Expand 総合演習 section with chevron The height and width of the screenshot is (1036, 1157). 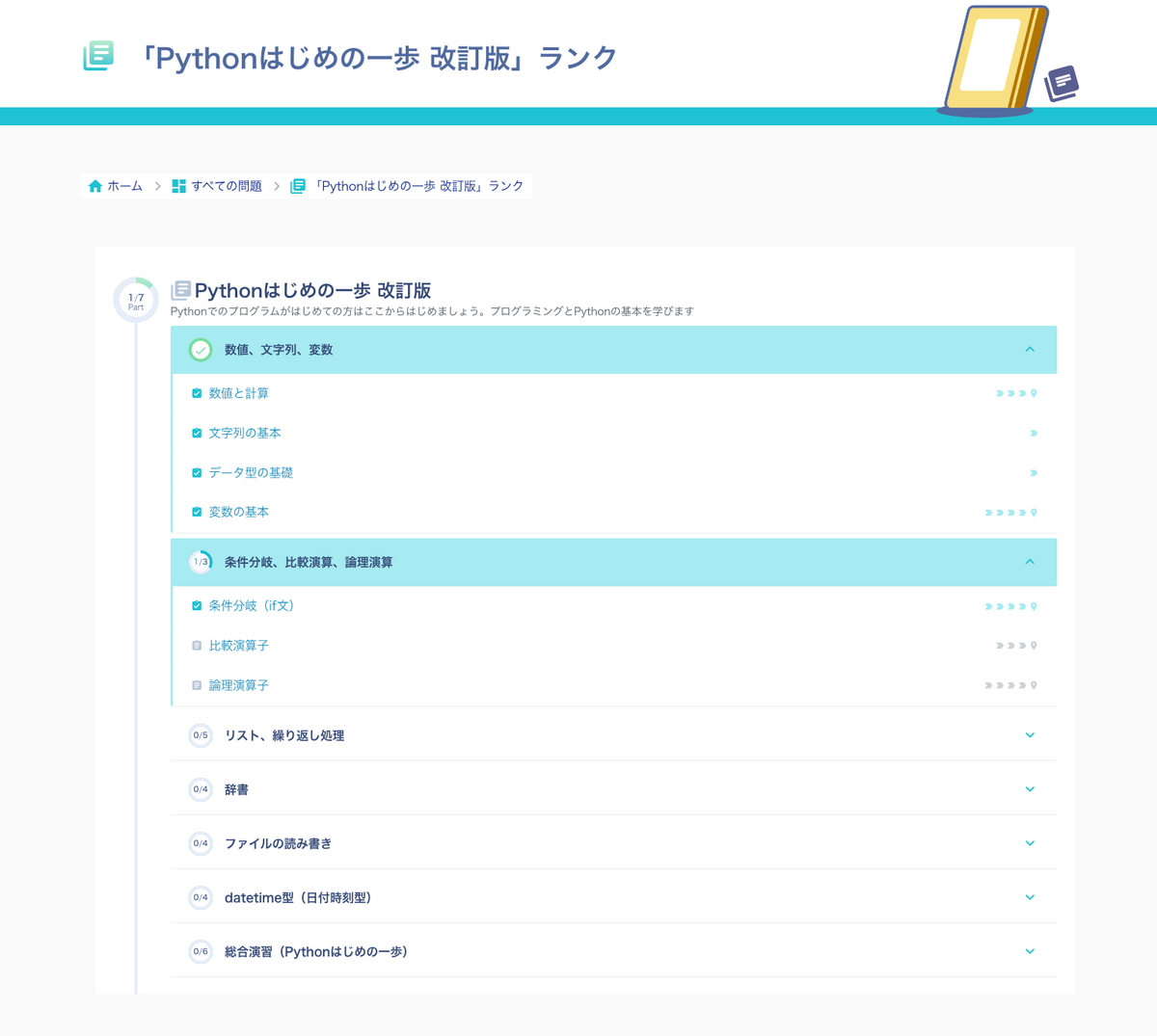point(1030,951)
